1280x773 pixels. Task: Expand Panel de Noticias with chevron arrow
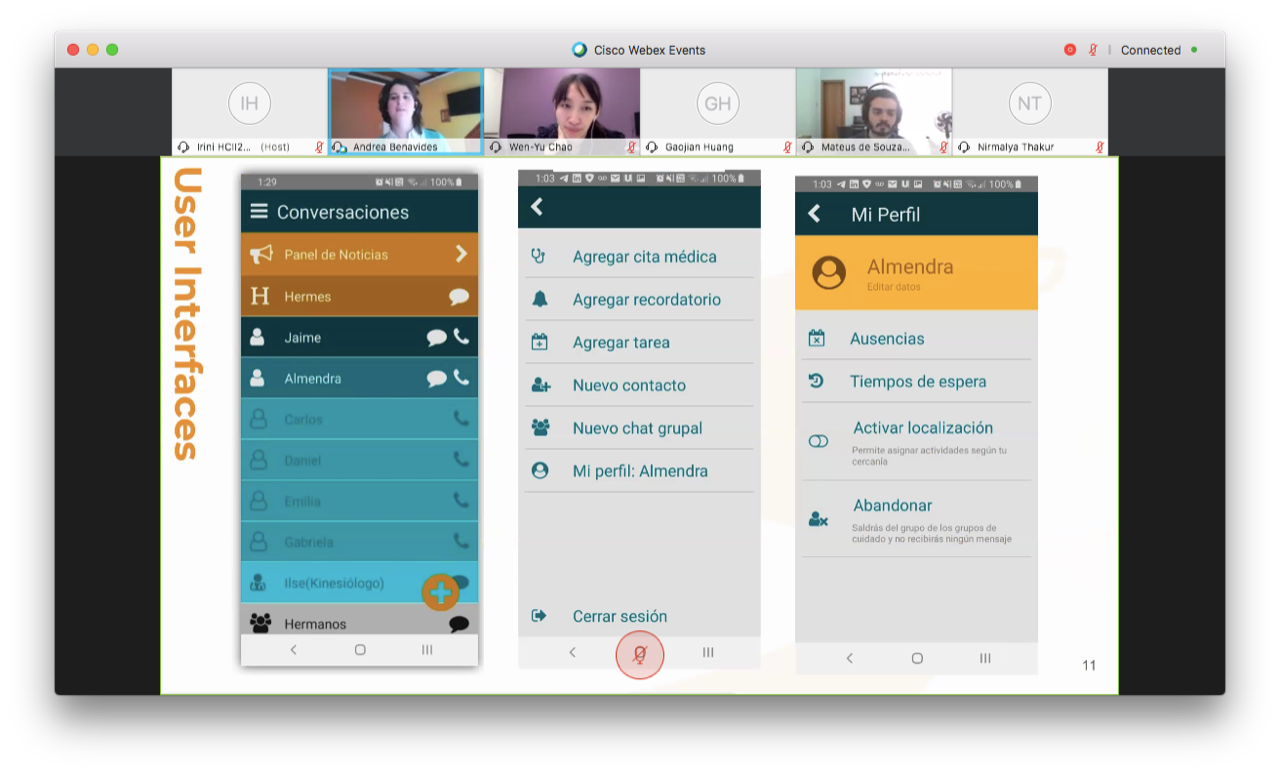(461, 254)
